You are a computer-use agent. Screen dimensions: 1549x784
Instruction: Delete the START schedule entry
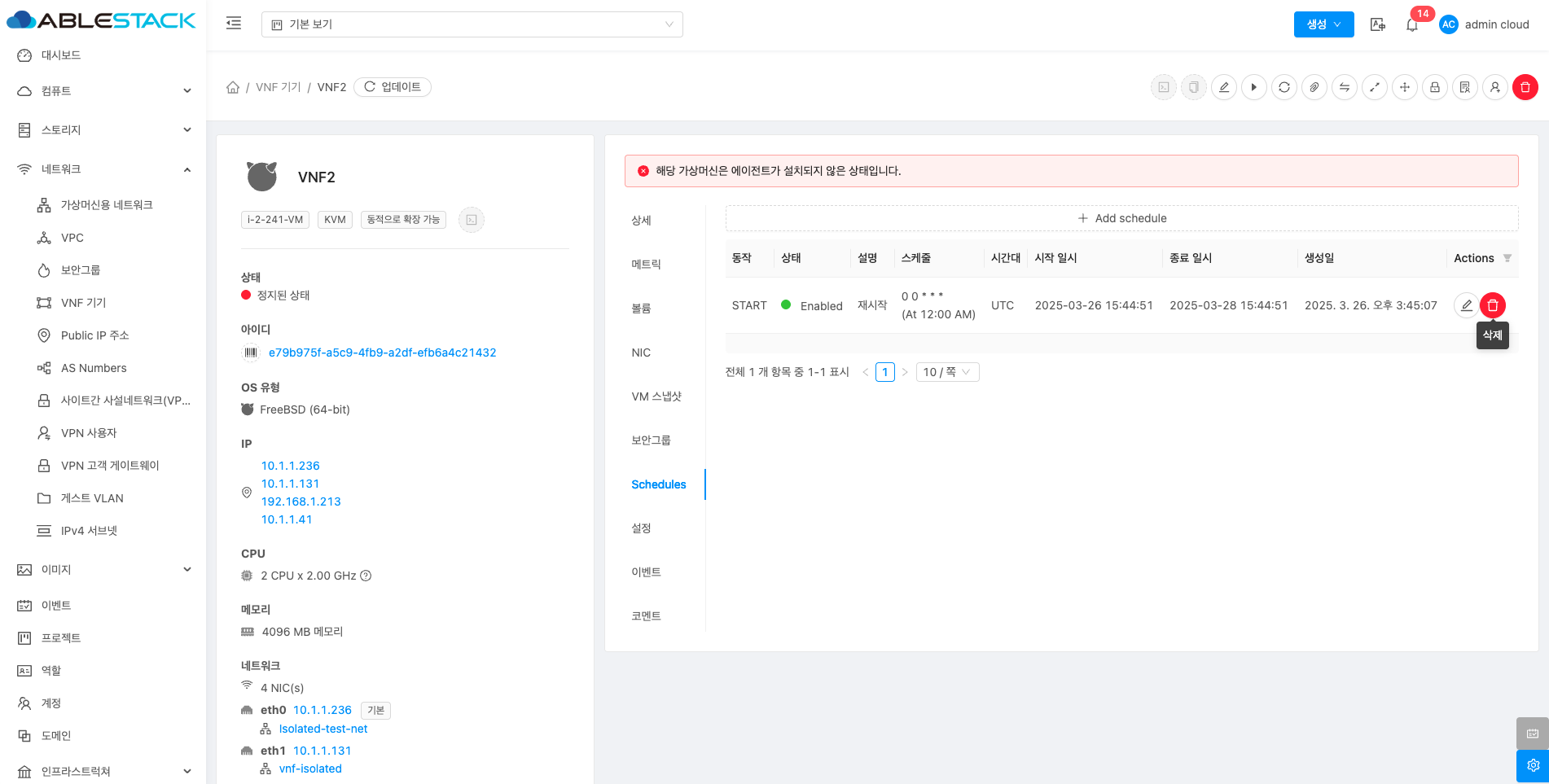pos(1492,305)
